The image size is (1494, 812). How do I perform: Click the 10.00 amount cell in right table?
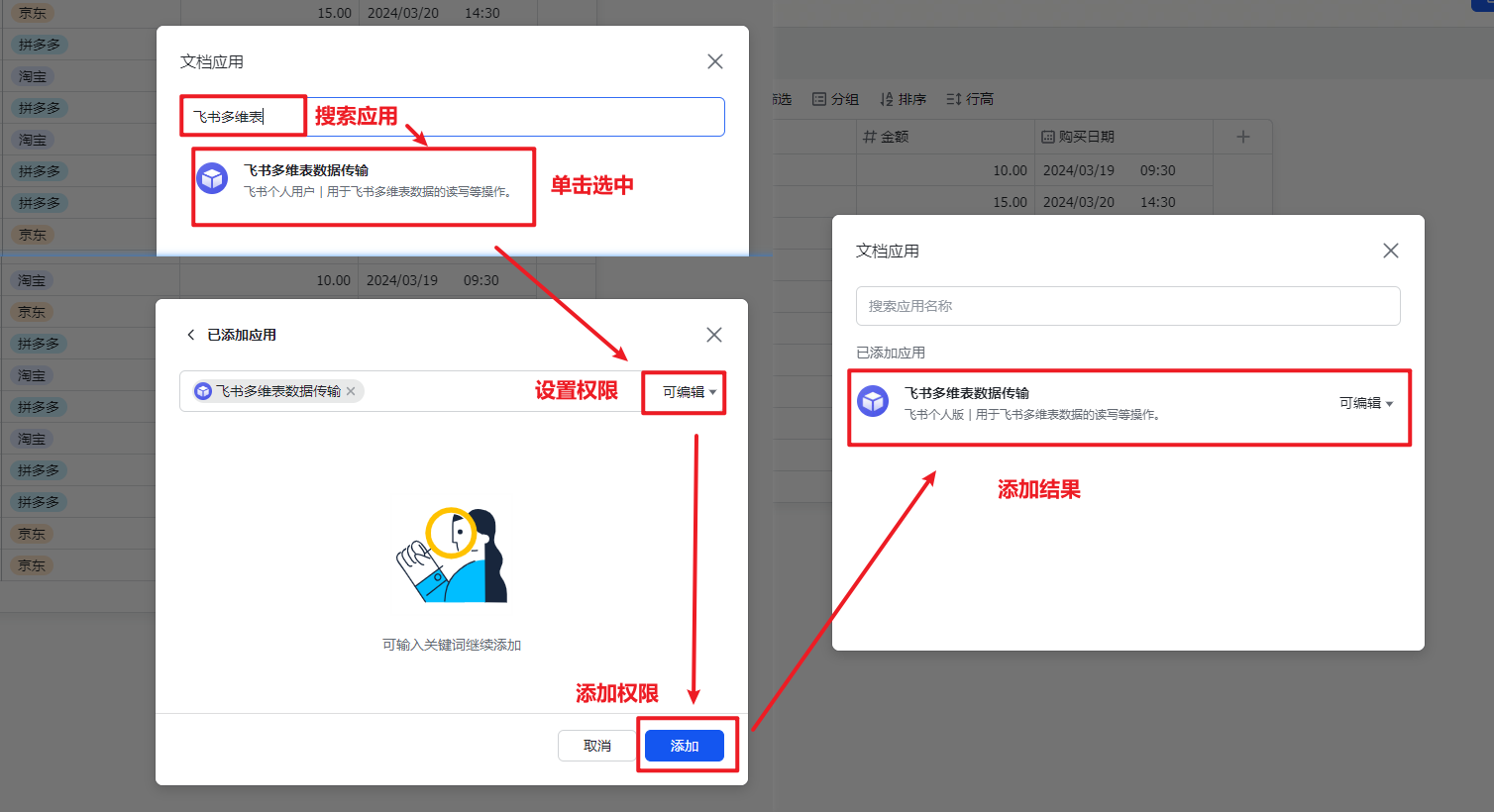pos(944,170)
